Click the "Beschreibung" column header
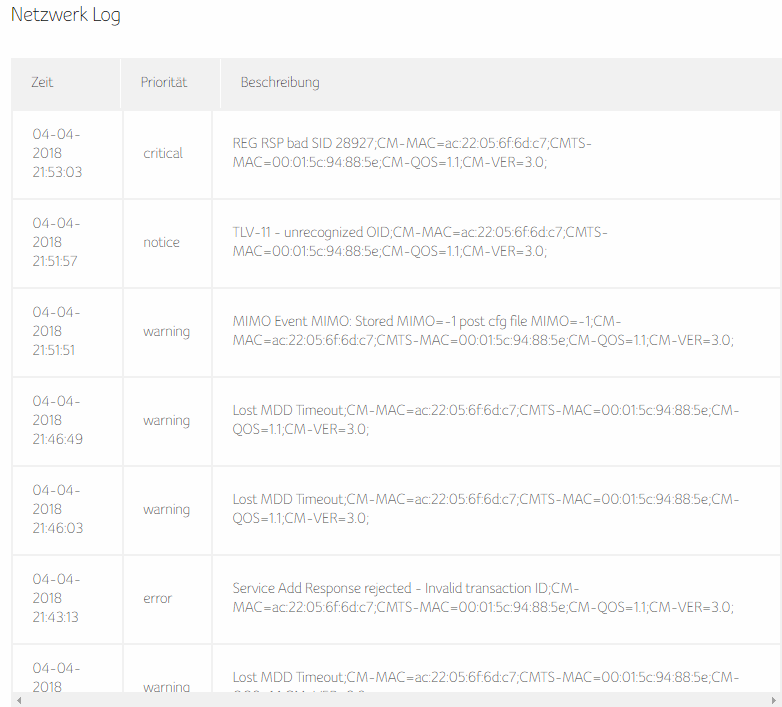 coord(280,83)
